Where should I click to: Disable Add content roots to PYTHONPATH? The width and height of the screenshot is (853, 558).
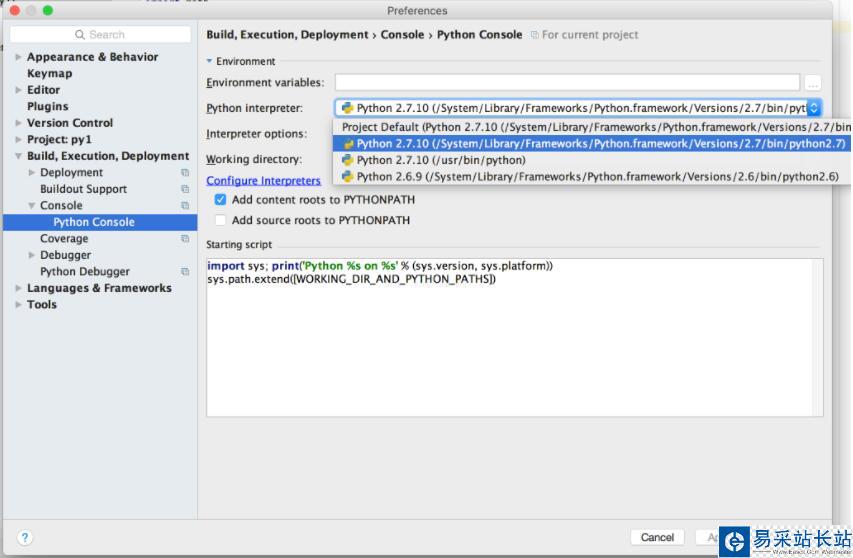221,200
